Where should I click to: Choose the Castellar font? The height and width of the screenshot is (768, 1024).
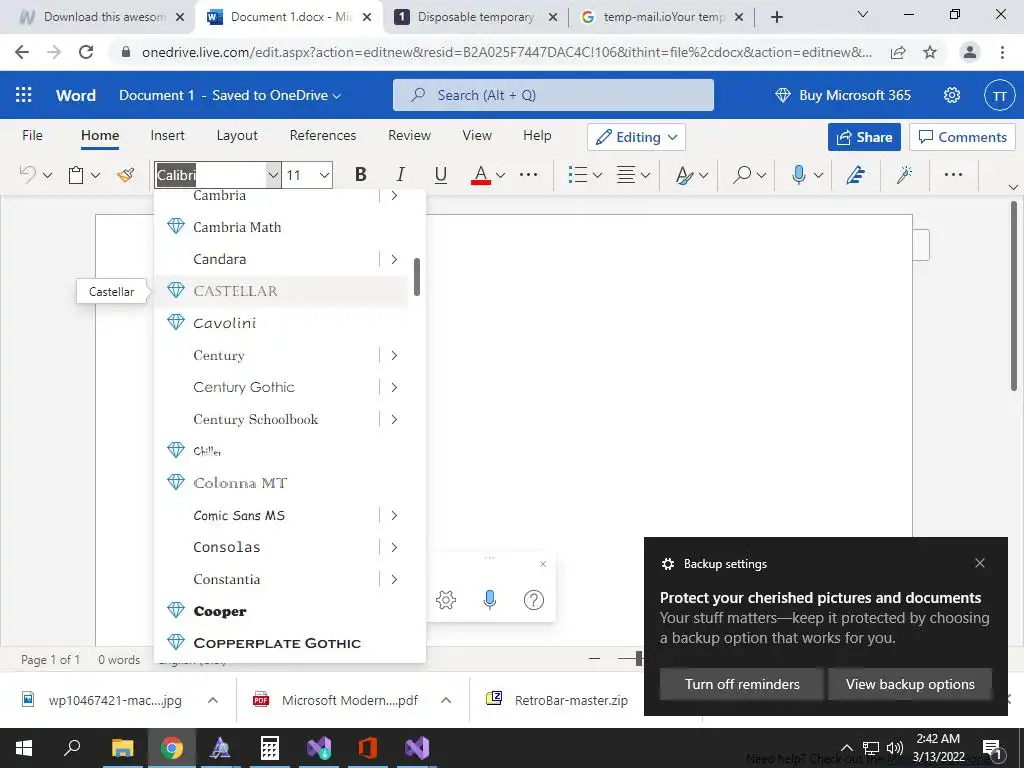point(281,291)
